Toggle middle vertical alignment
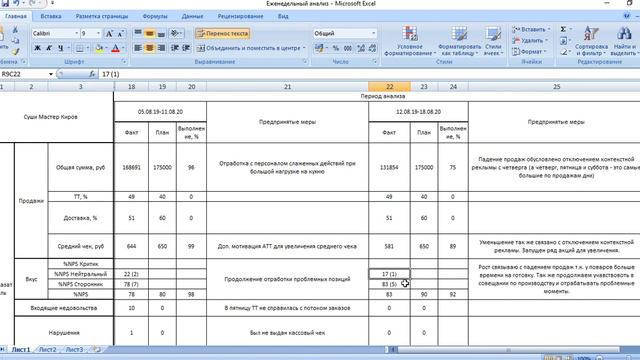 click(x=150, y=33)
